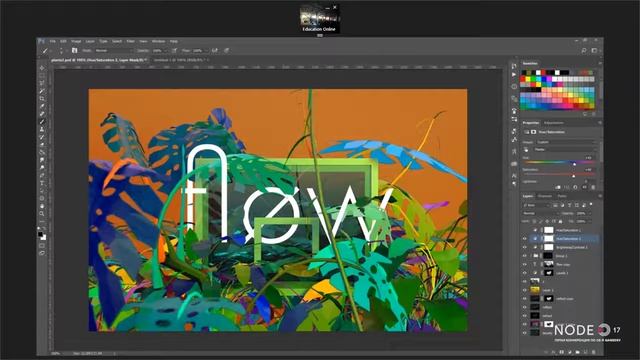Enable airbrush mode in options bar
Viewport: 640px width, 360px height.
point(215,51)
